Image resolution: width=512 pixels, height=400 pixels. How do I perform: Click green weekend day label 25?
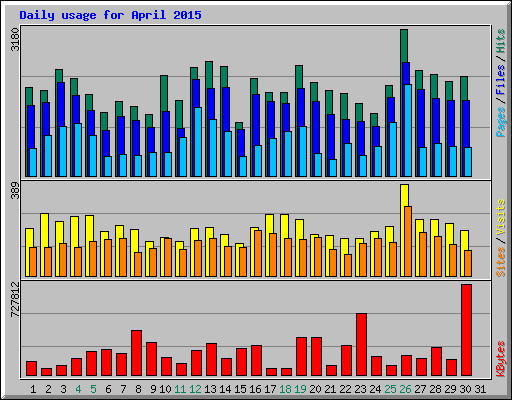[390, 389]
